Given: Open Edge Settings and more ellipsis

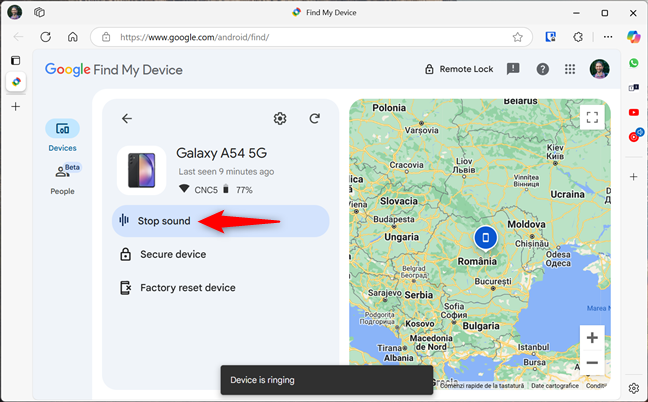Looking at the screenshot, I should tap(608, 37).
